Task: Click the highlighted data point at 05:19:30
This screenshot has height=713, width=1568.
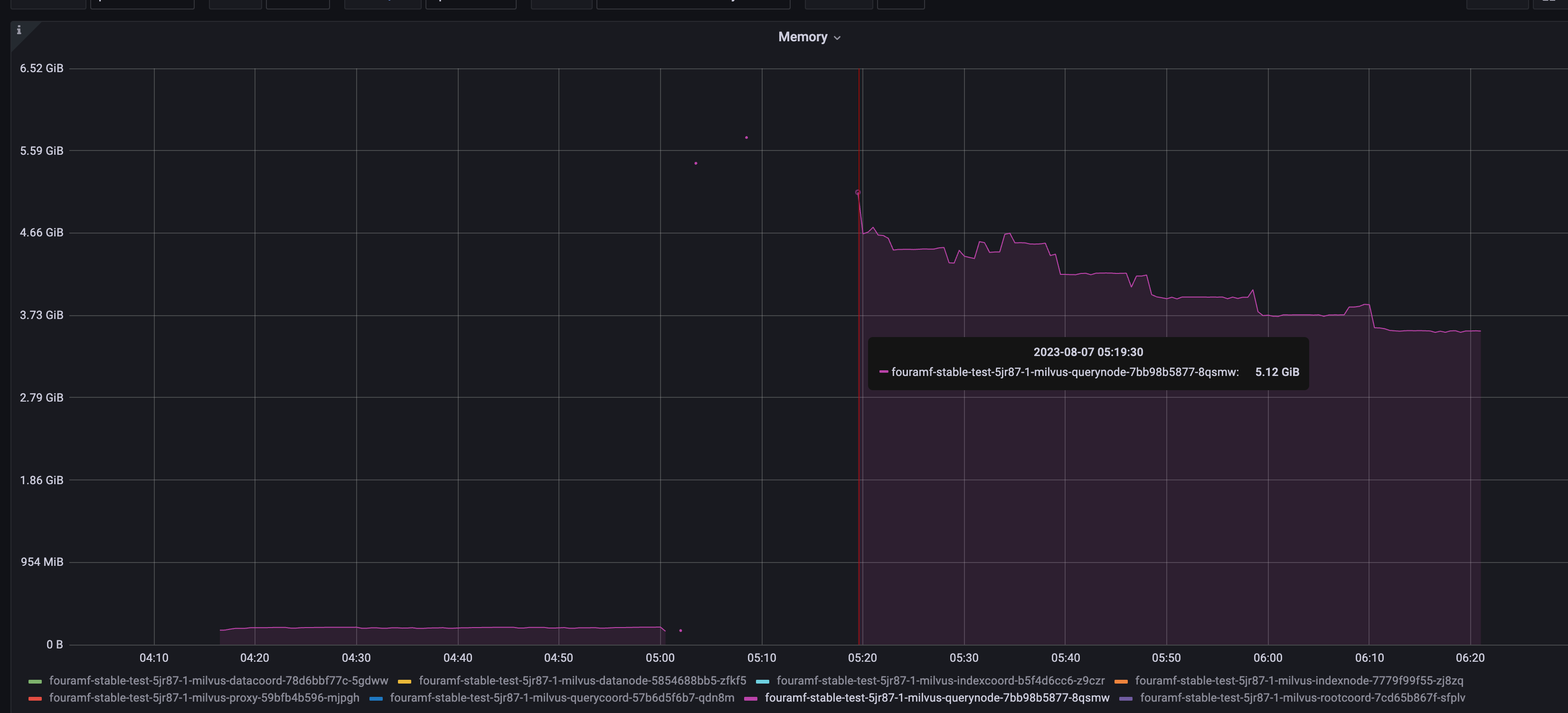Action: 858,192
